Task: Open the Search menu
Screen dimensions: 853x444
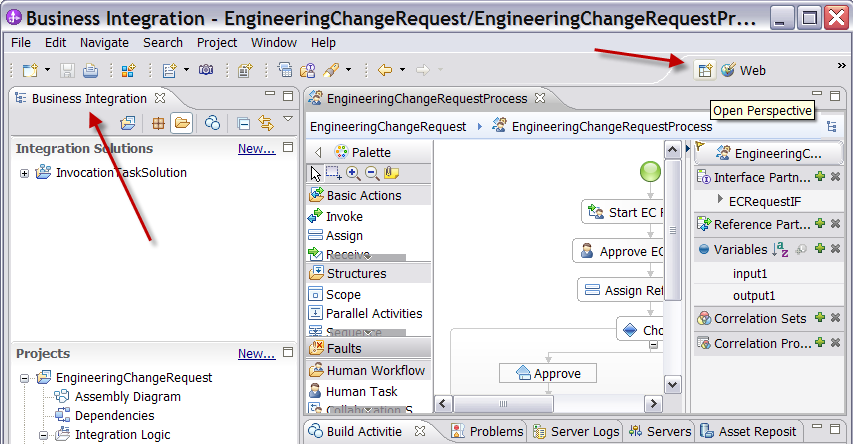Action: (163, 42)
